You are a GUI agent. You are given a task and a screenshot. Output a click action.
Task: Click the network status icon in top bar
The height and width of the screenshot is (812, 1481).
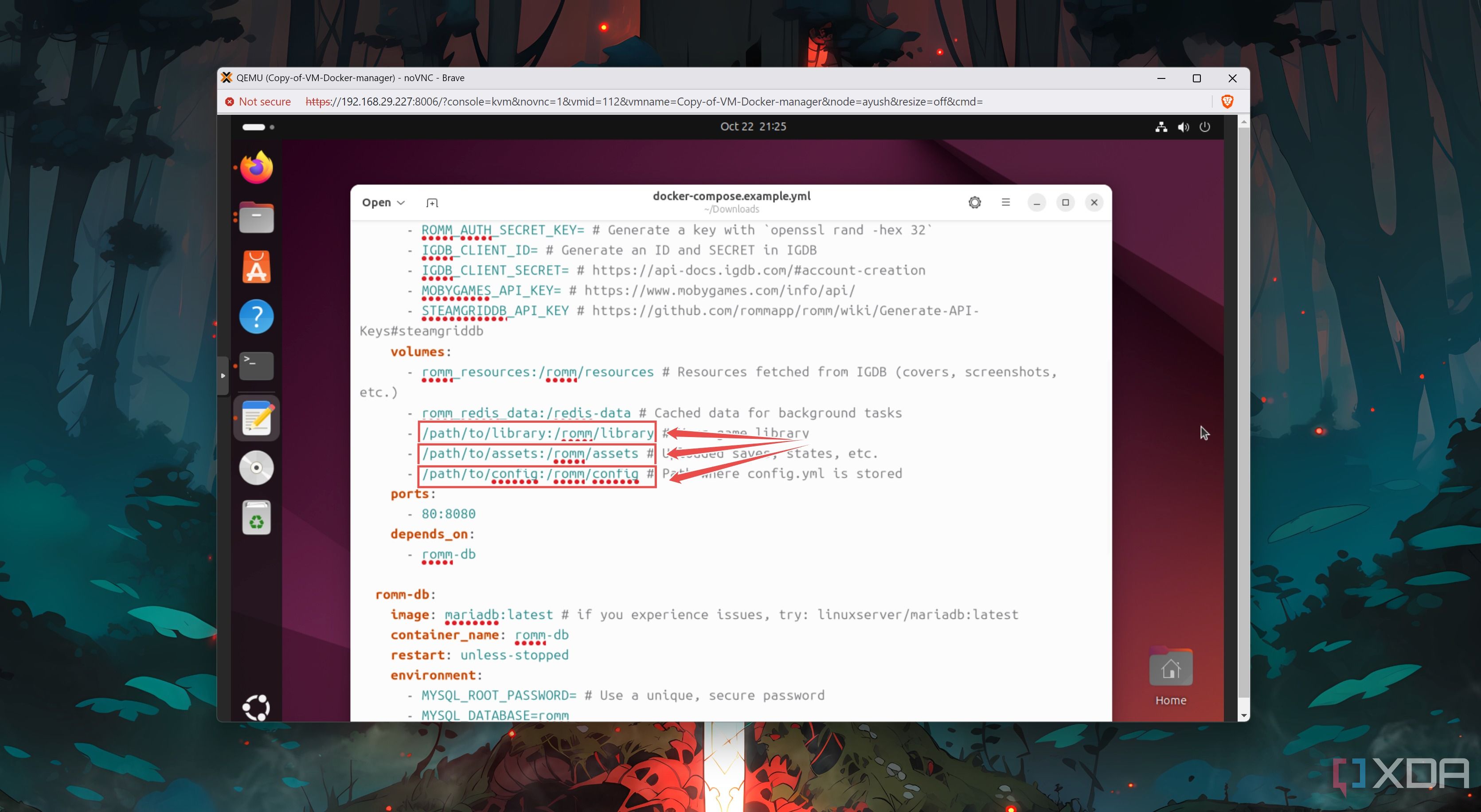click(x=1161, y=127)
